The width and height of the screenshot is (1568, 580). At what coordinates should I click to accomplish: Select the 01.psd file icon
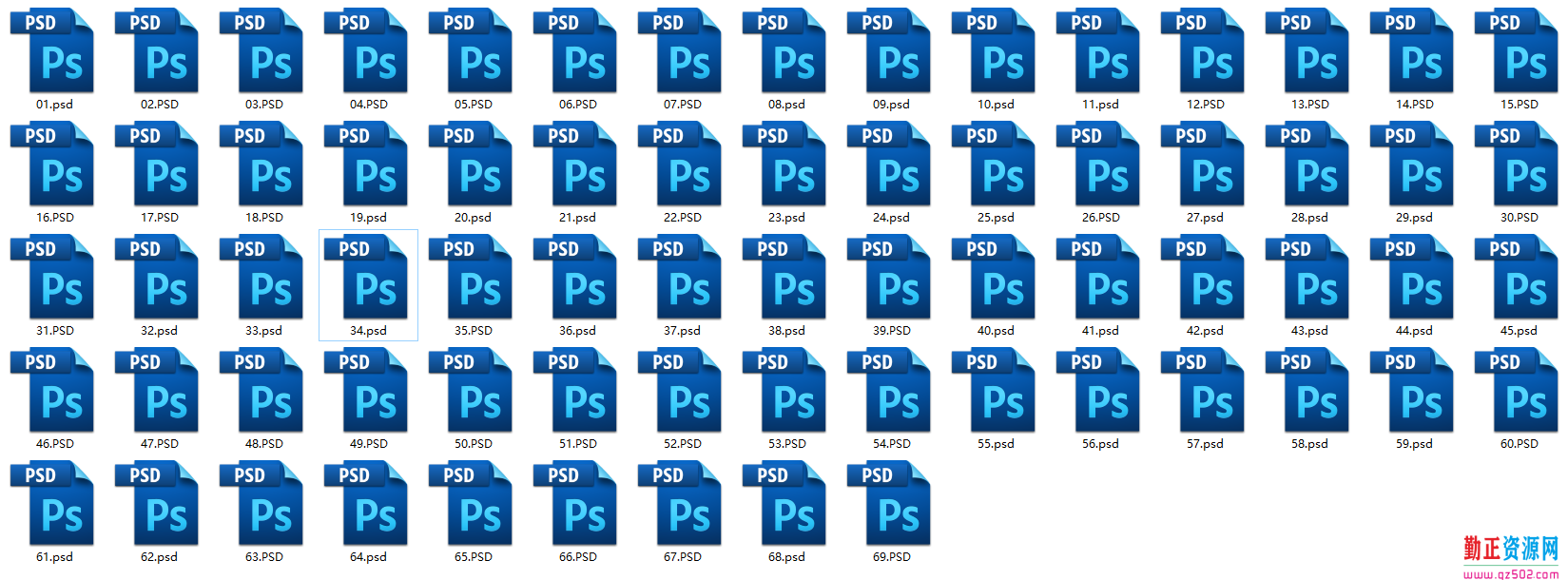[52, 50]
